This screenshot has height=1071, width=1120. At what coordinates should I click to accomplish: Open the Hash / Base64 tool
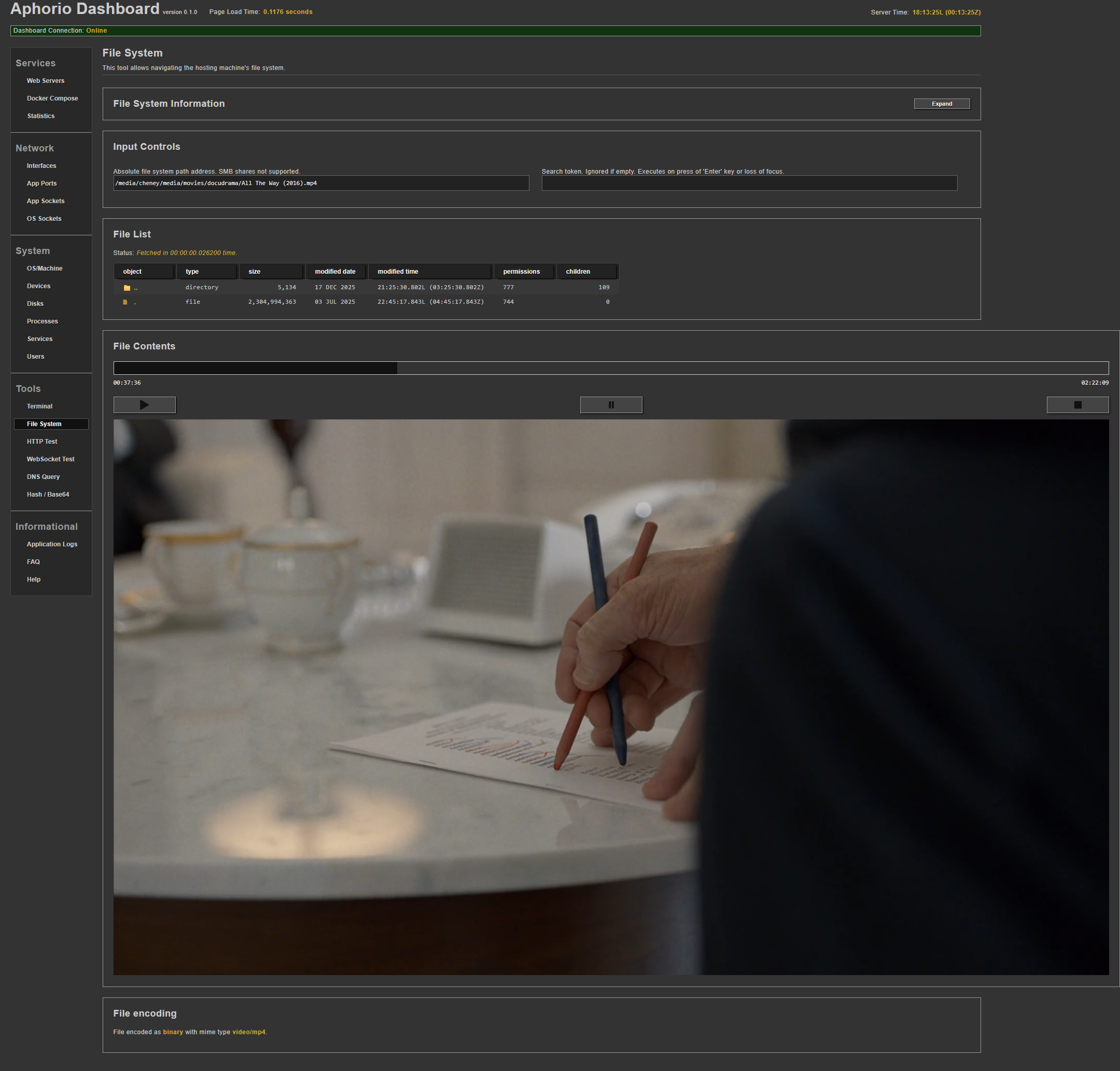click(x=48, y=495)
